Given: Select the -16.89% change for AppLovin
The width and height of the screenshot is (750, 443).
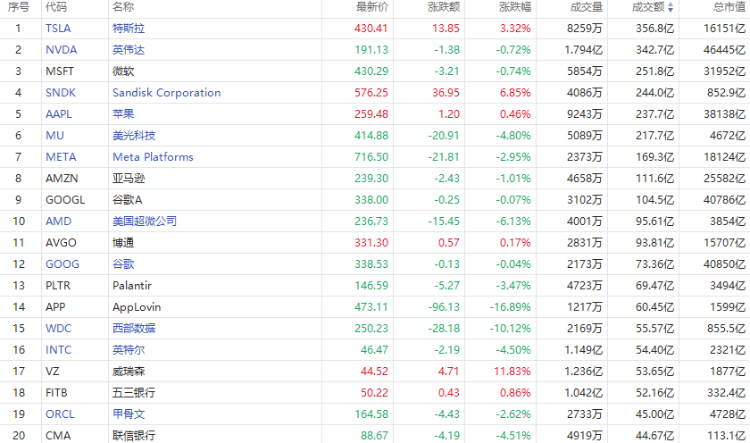Looking at the screenshot, I should (x=510, y=307).
